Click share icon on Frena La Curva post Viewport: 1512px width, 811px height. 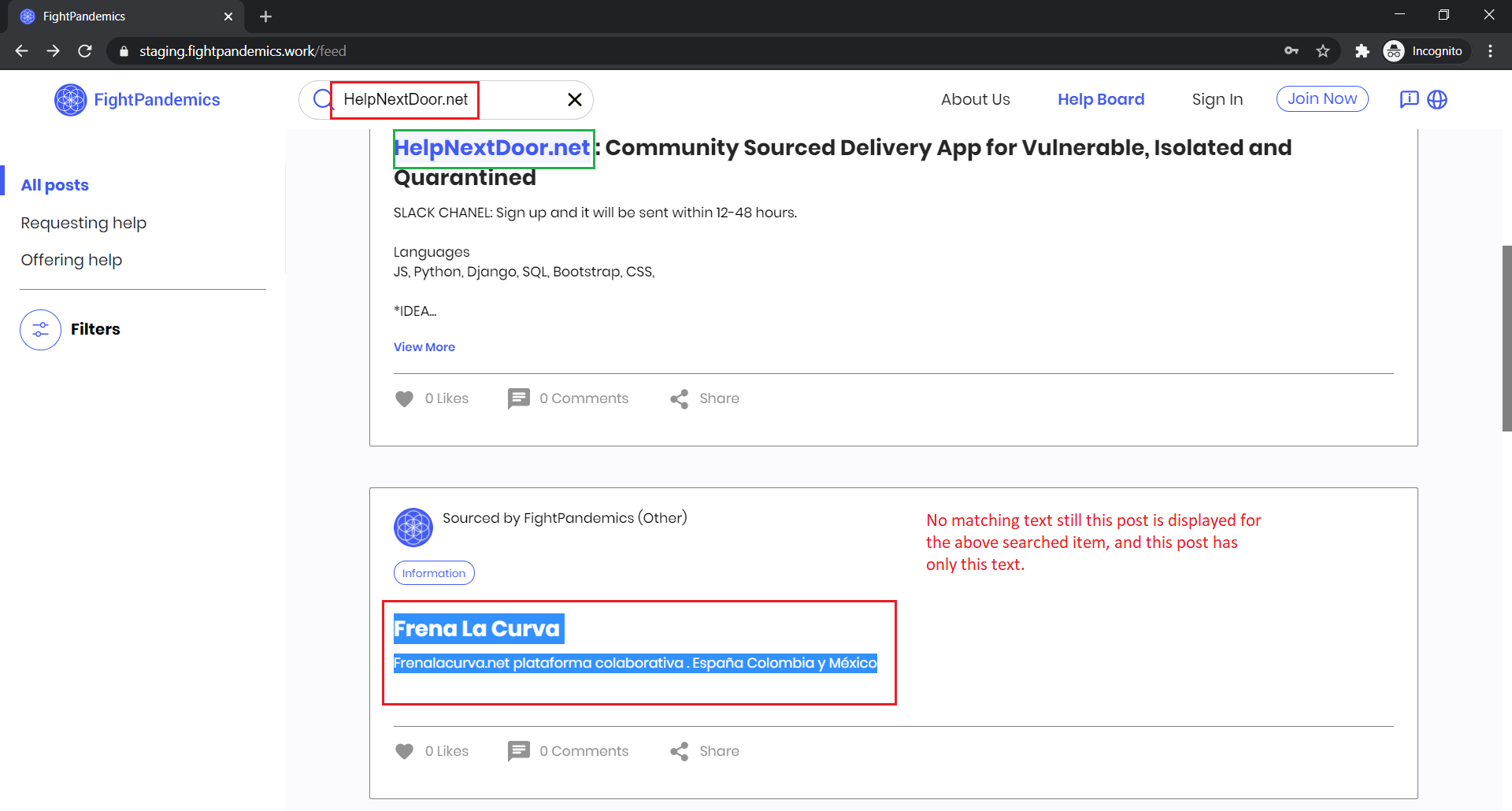[x=679, y=751]
